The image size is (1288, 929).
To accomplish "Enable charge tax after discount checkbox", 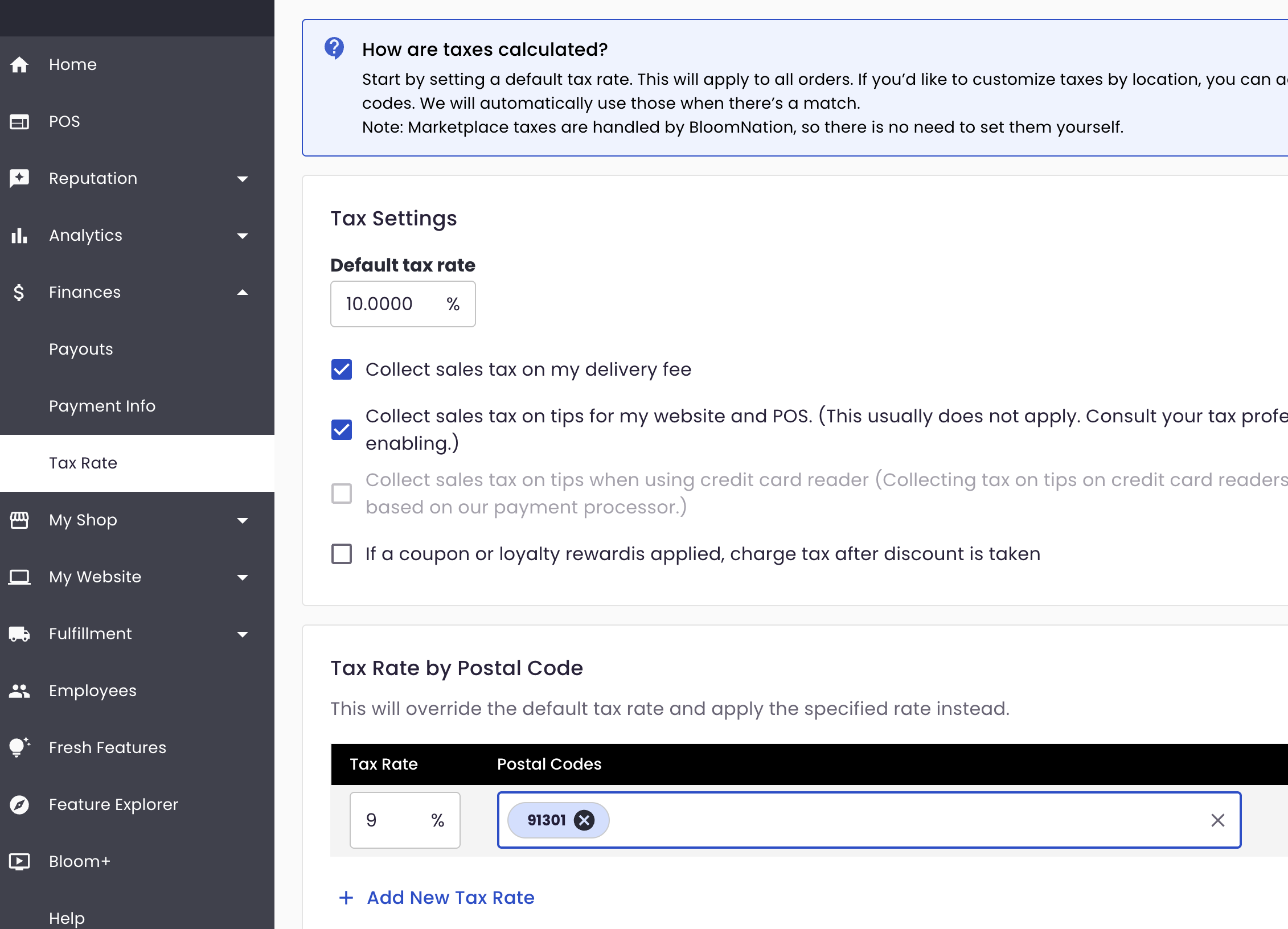I will click(x=342, y=554).
